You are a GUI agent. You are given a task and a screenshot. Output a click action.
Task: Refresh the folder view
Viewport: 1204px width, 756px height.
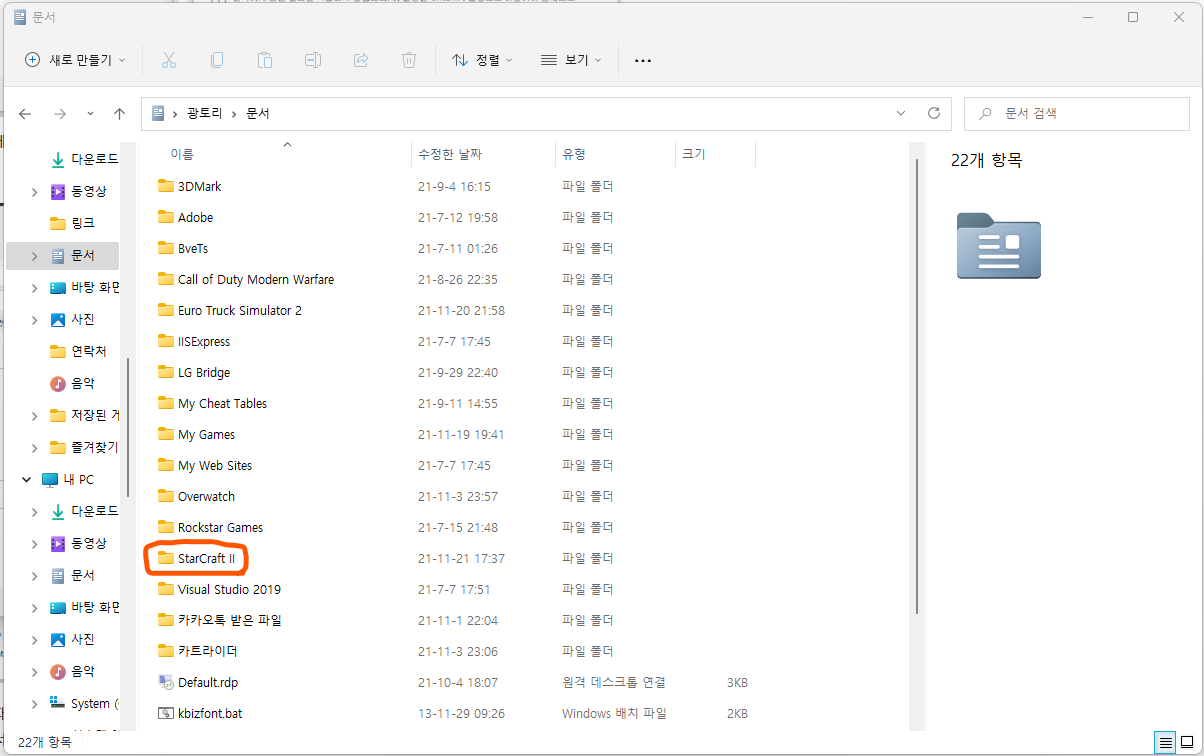[934, 113]
